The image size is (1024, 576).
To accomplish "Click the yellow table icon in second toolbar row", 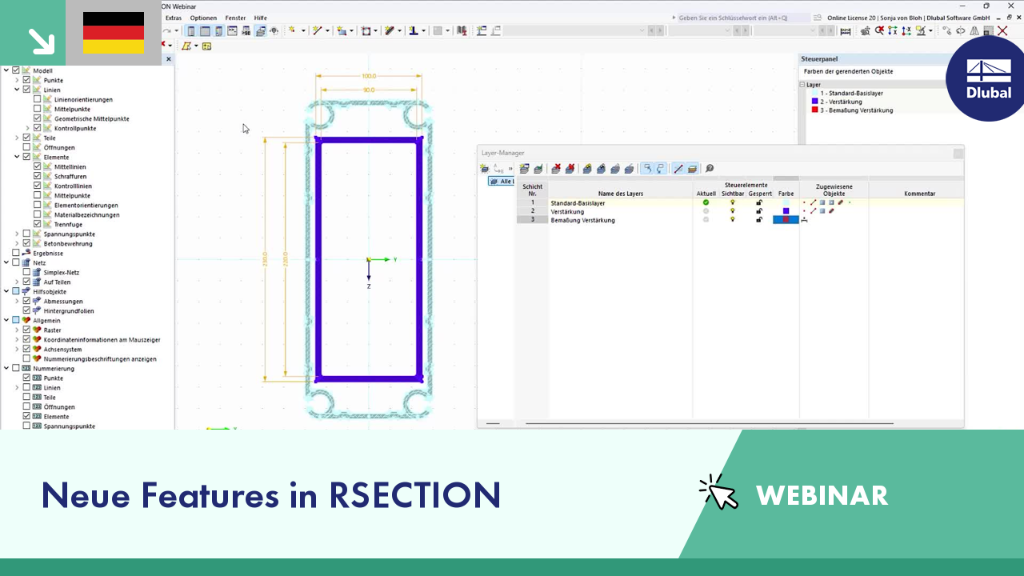I will [x=207, y=46].
